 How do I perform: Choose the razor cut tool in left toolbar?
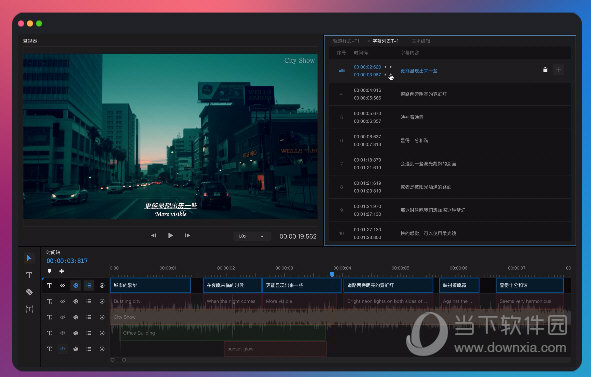[x=29, y=292]
